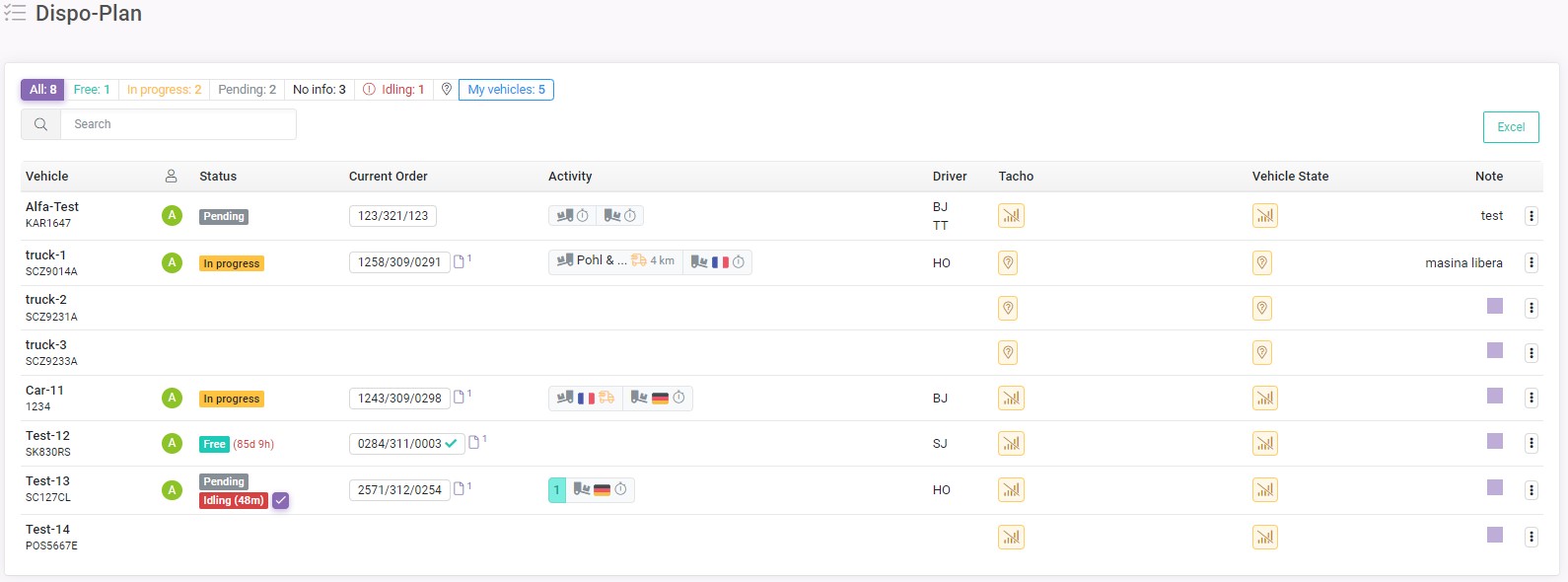Screen dimensions: 1568x582
Task: Click Tacho signal icon for Alfa-Test
Action: (x=1011, y=215)
